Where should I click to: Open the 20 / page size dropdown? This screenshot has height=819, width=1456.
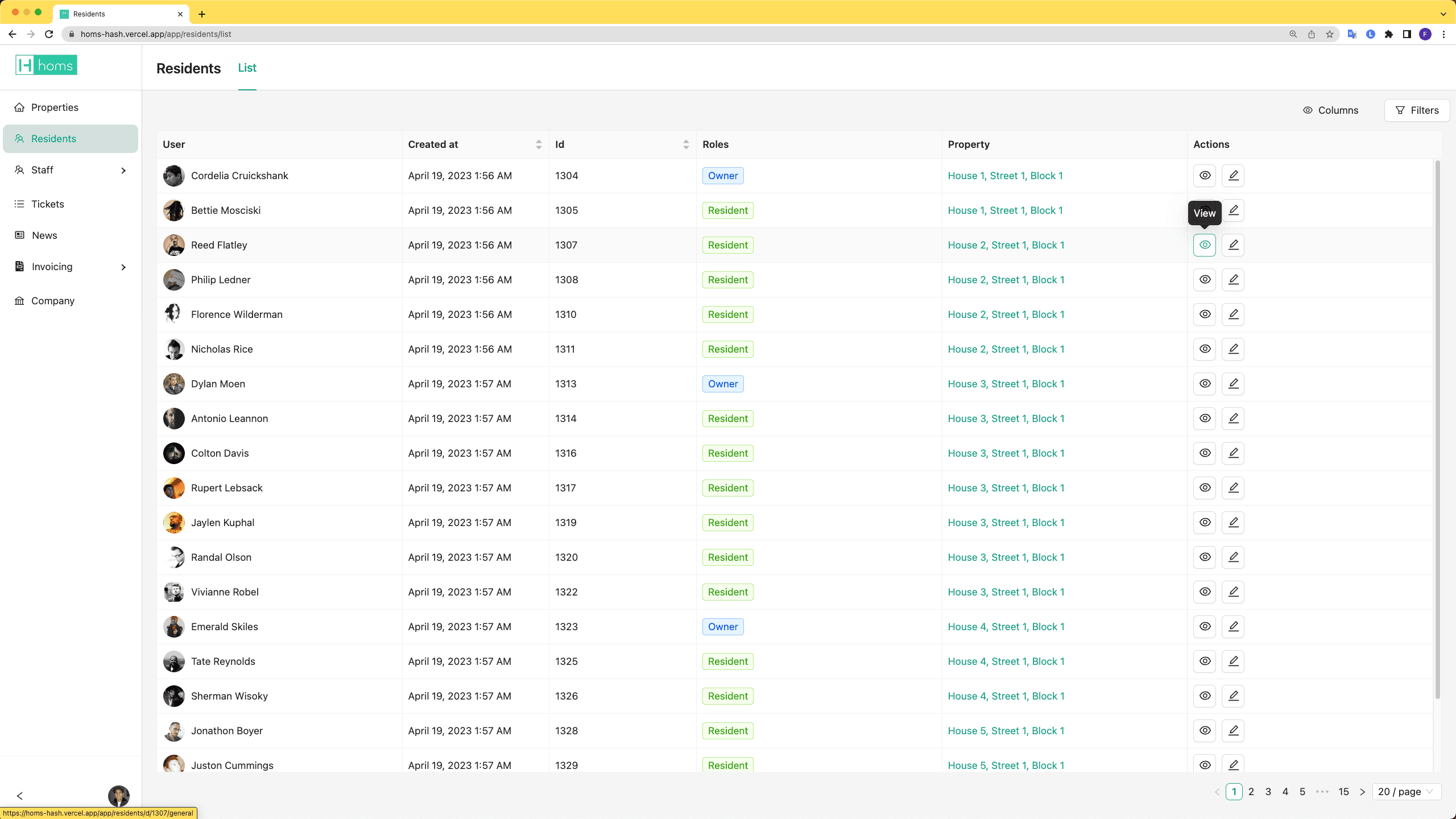[x=1406, y=792]
